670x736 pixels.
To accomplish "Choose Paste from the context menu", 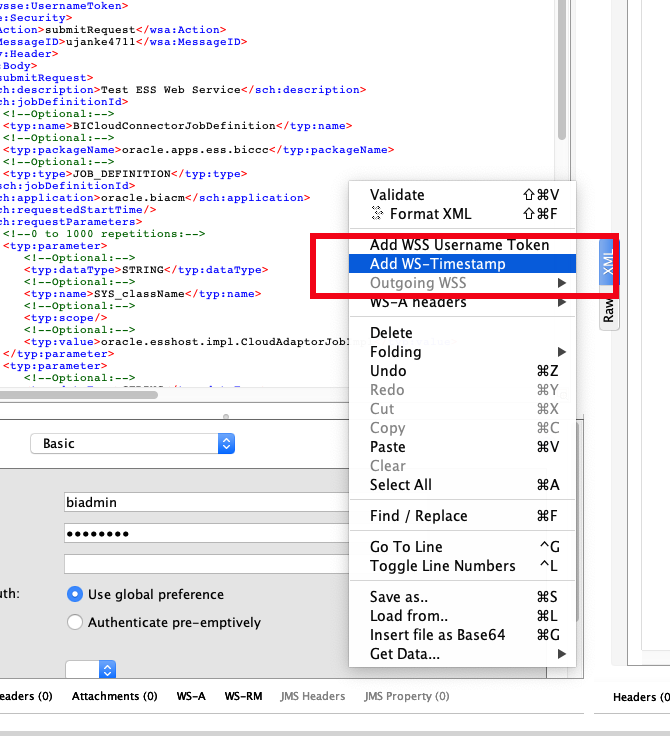I will [462, 447].
